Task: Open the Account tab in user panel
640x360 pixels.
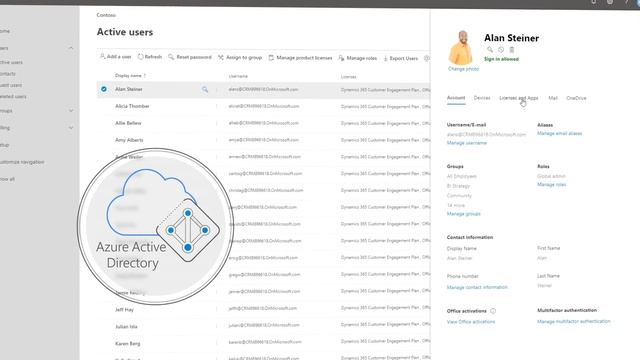Action: tap(456, 98)
